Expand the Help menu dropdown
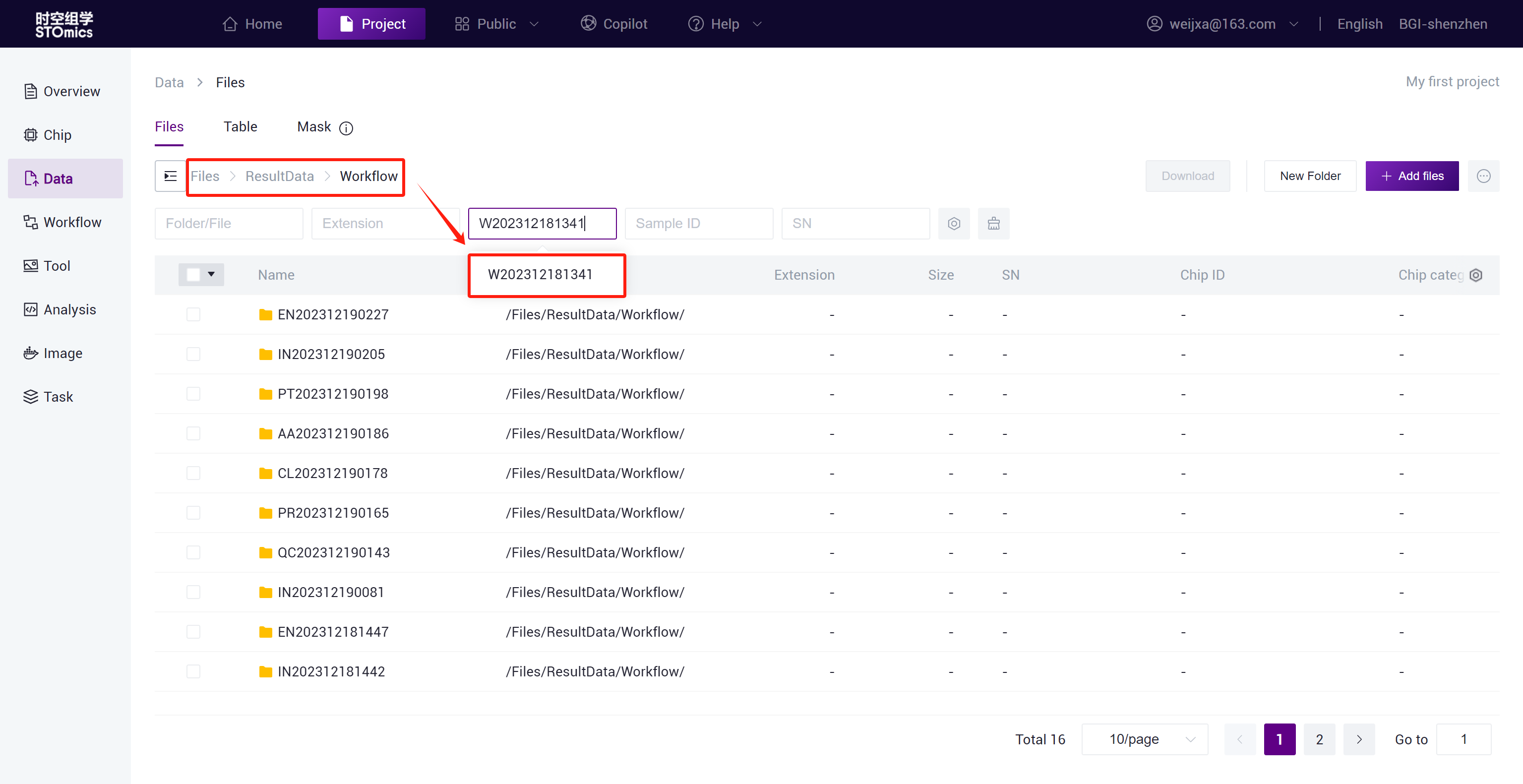This screenshot has width=1523, height=784. click(725, 24)
